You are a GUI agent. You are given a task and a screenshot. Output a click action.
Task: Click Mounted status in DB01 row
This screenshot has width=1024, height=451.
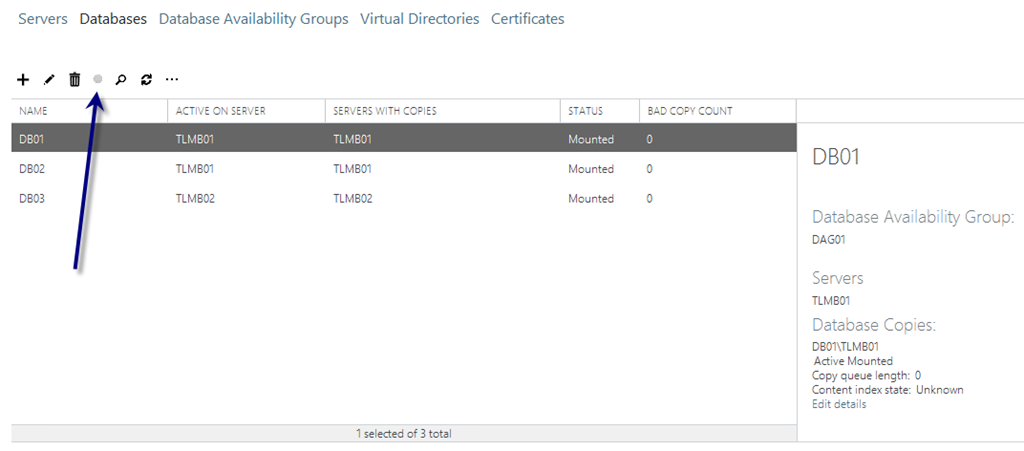click(x=591, y=139)
